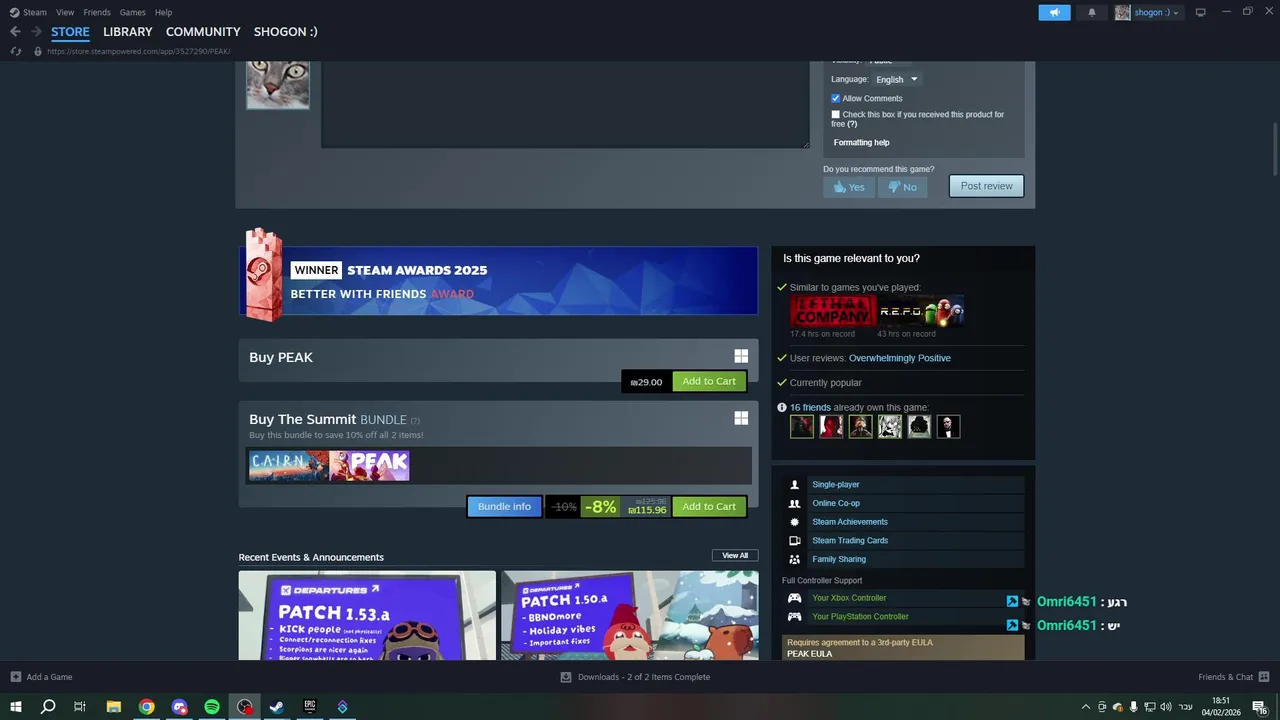
Task: Open the PATCH 1.50.a announcement thumbnail
Action: (x=630, y=615)
